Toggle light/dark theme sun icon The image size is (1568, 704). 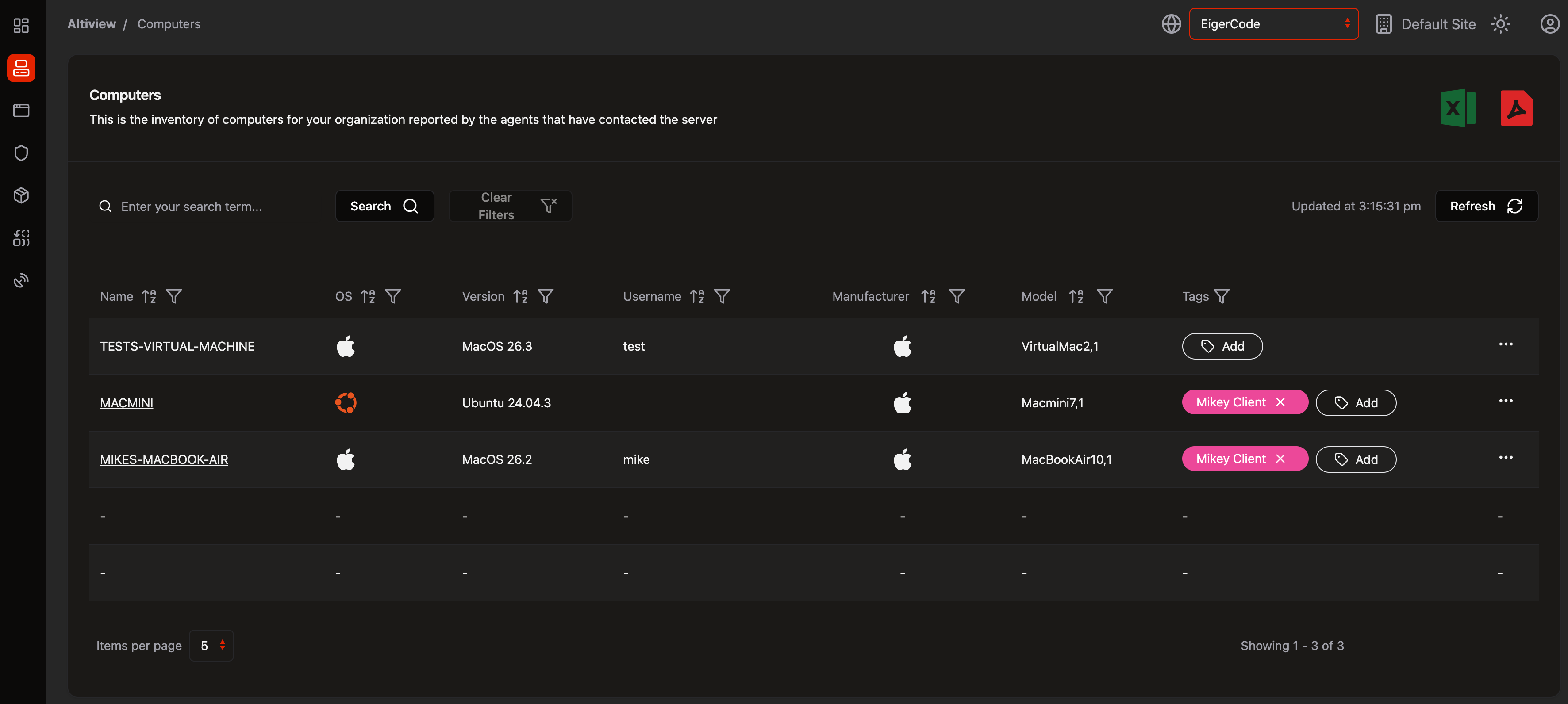[x=1500, y=24]
